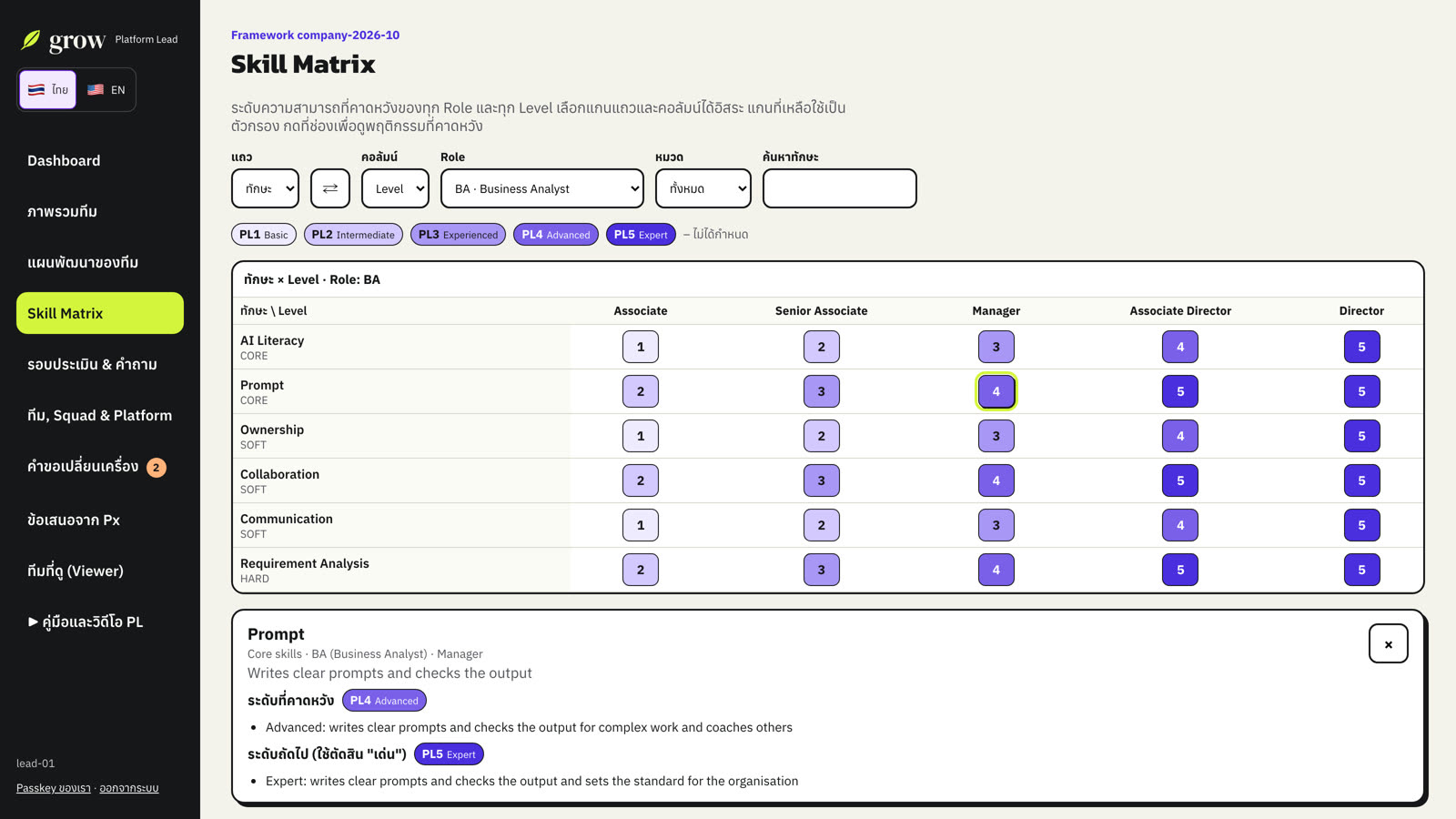Viewport: 1456px width, 819px height.
Task: Open the คอลัมน์ dropdown showing Level
Action: (x=396, y=188)
